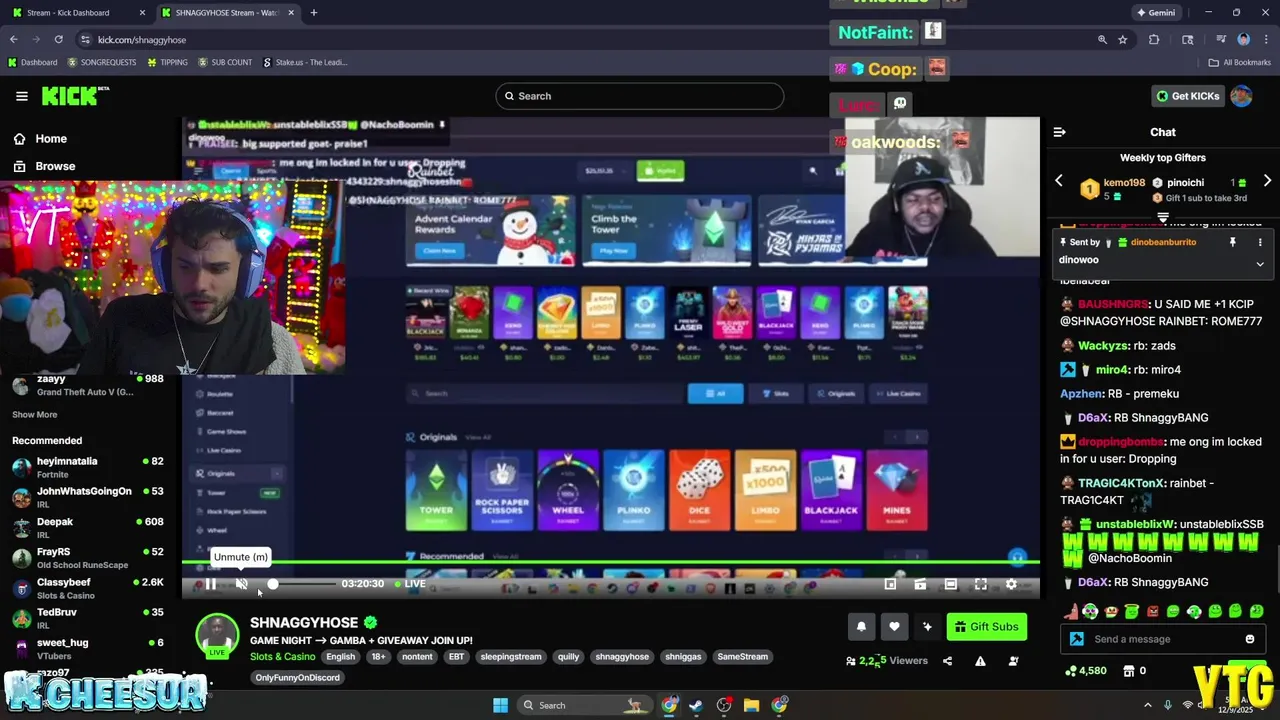The width and height of the screenshot is (1280, 720).
Task: Click the Slots & Casino category link
Action: 282,657
